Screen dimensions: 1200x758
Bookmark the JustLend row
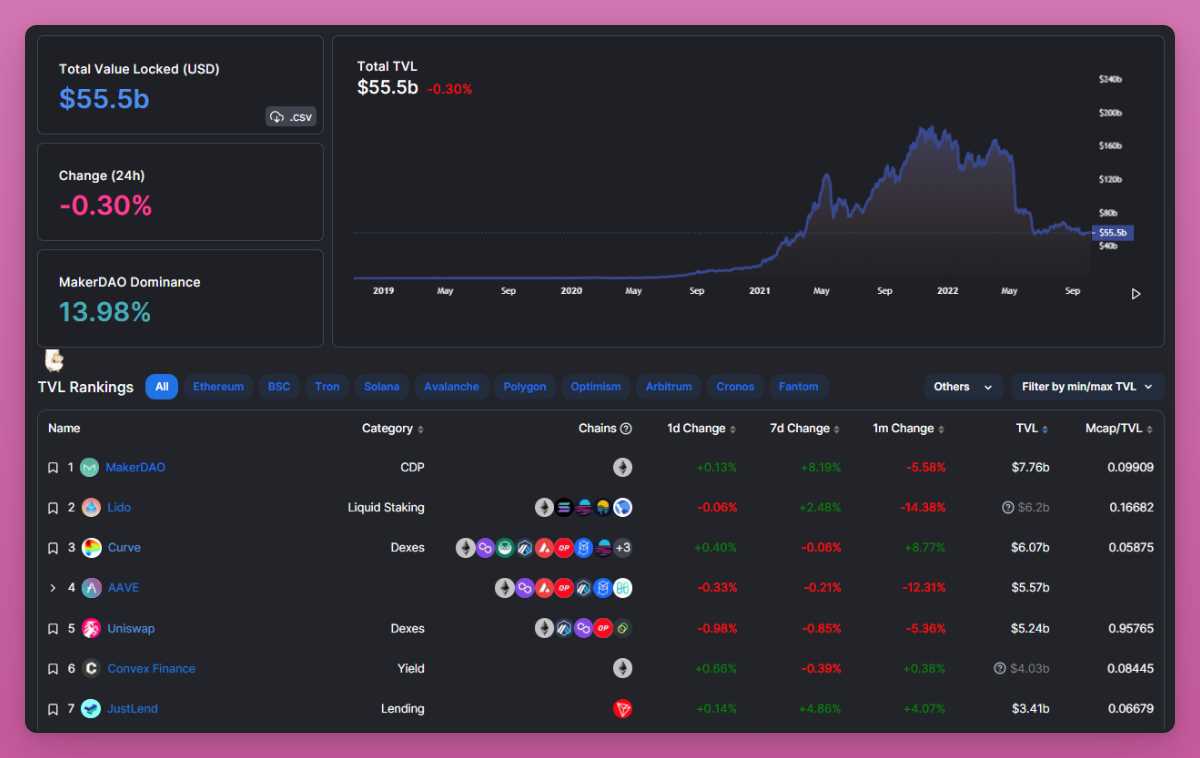pyautogui.click(x=53, y=709)
